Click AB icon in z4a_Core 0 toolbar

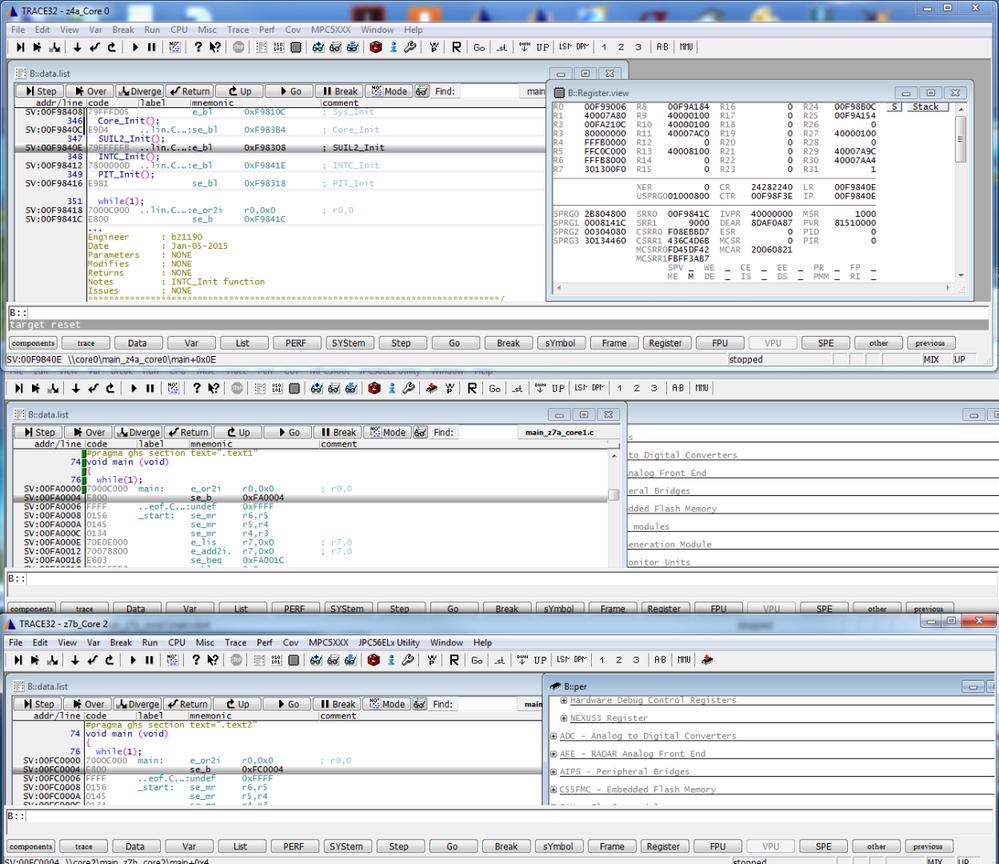pos(663,47)
